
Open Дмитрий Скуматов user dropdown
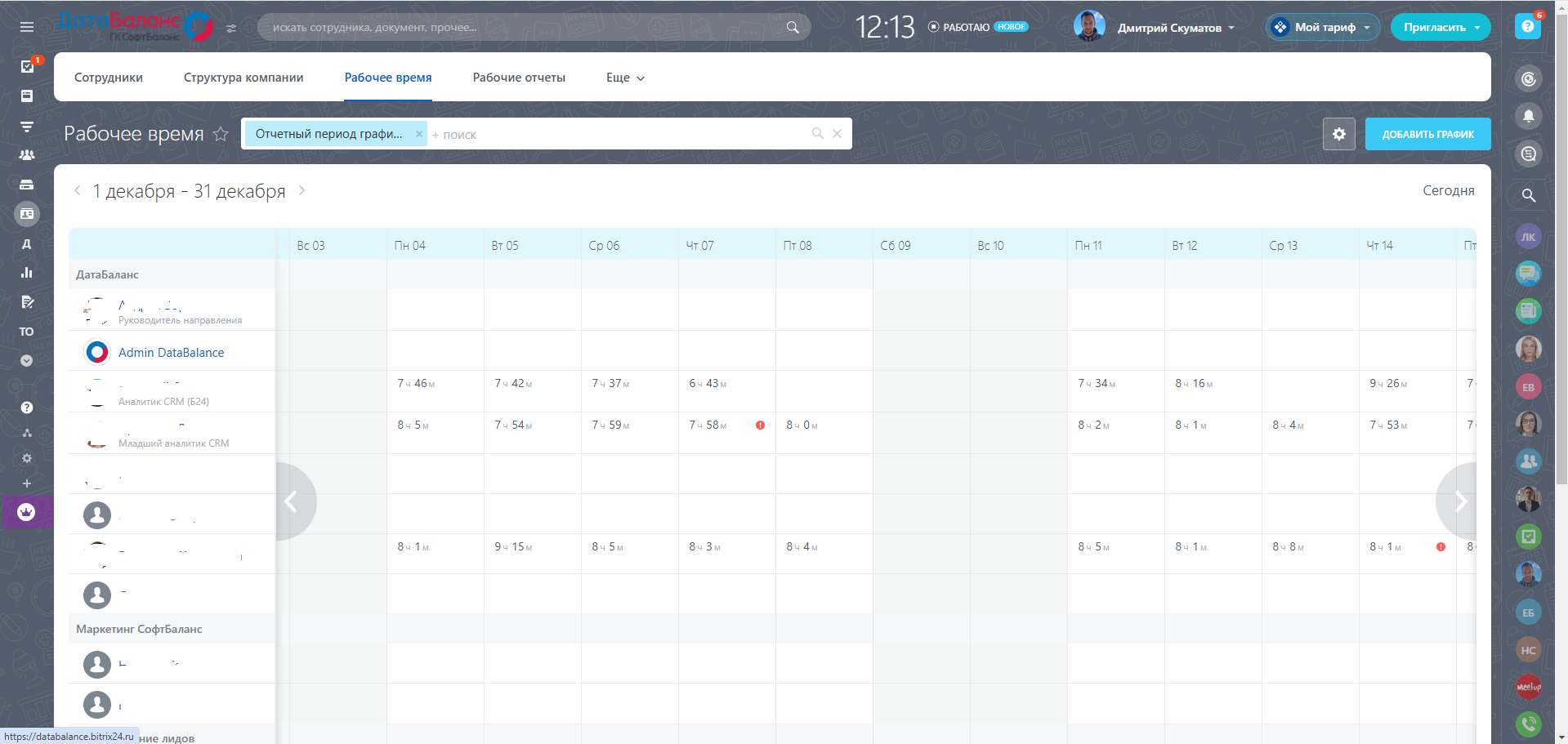(x=1175, y=28)
